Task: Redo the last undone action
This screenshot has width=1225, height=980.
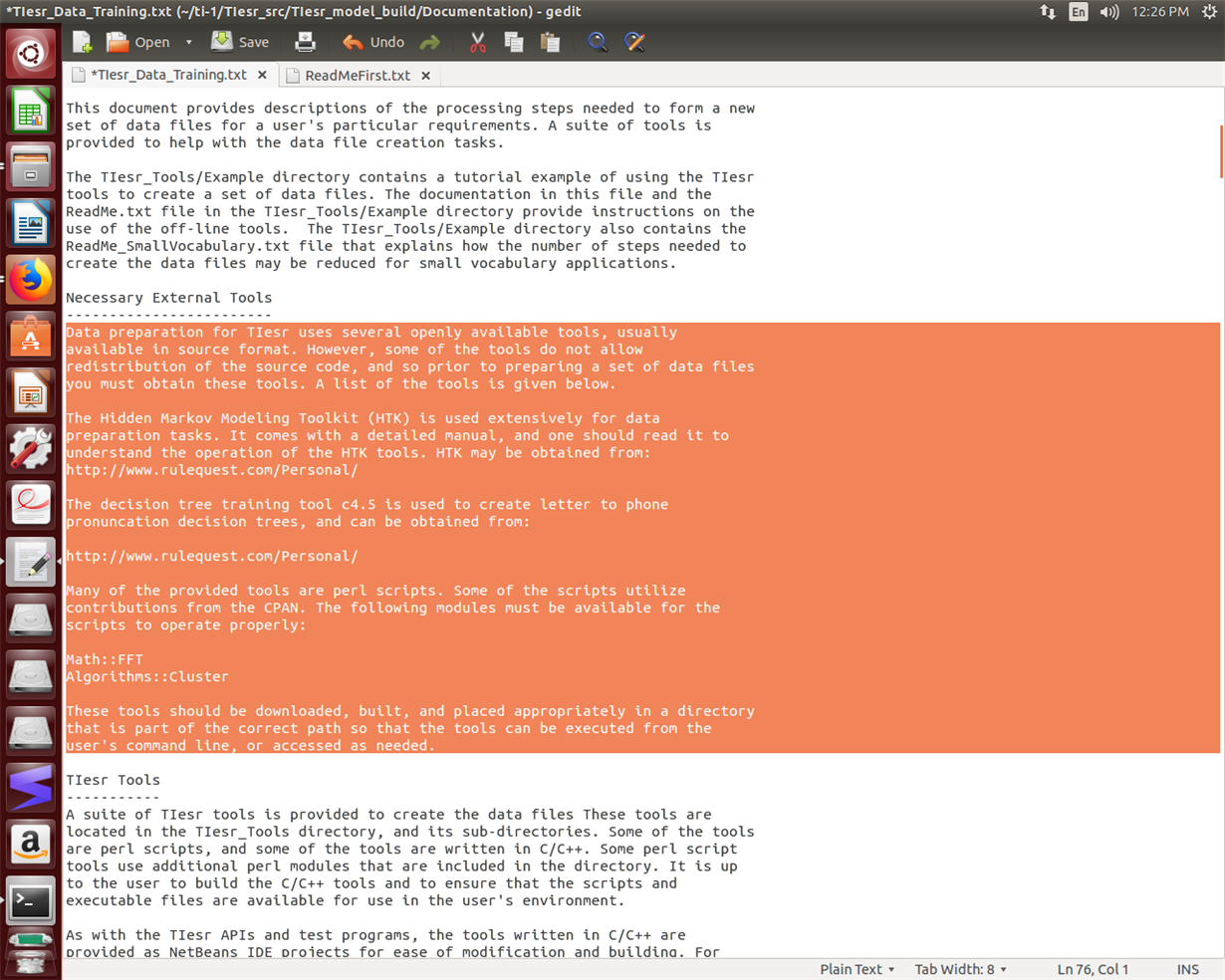Action: click(x=429, y=42)
